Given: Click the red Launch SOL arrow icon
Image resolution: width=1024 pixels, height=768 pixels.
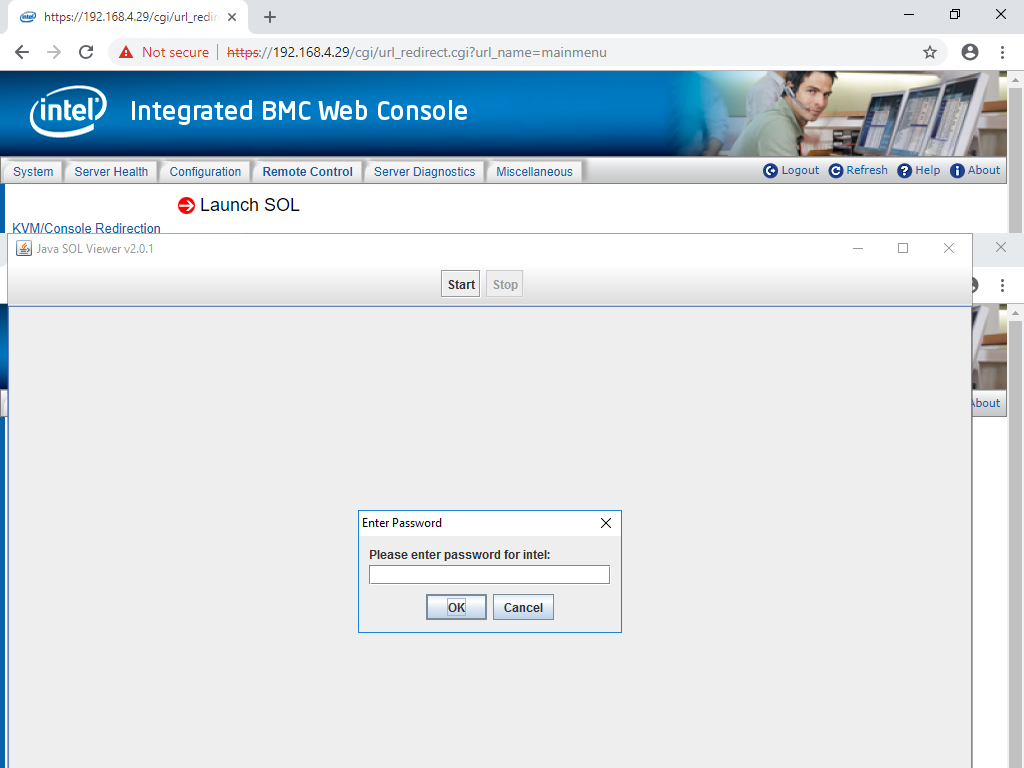Looking at the screenshot, I should tap(186, 206).
